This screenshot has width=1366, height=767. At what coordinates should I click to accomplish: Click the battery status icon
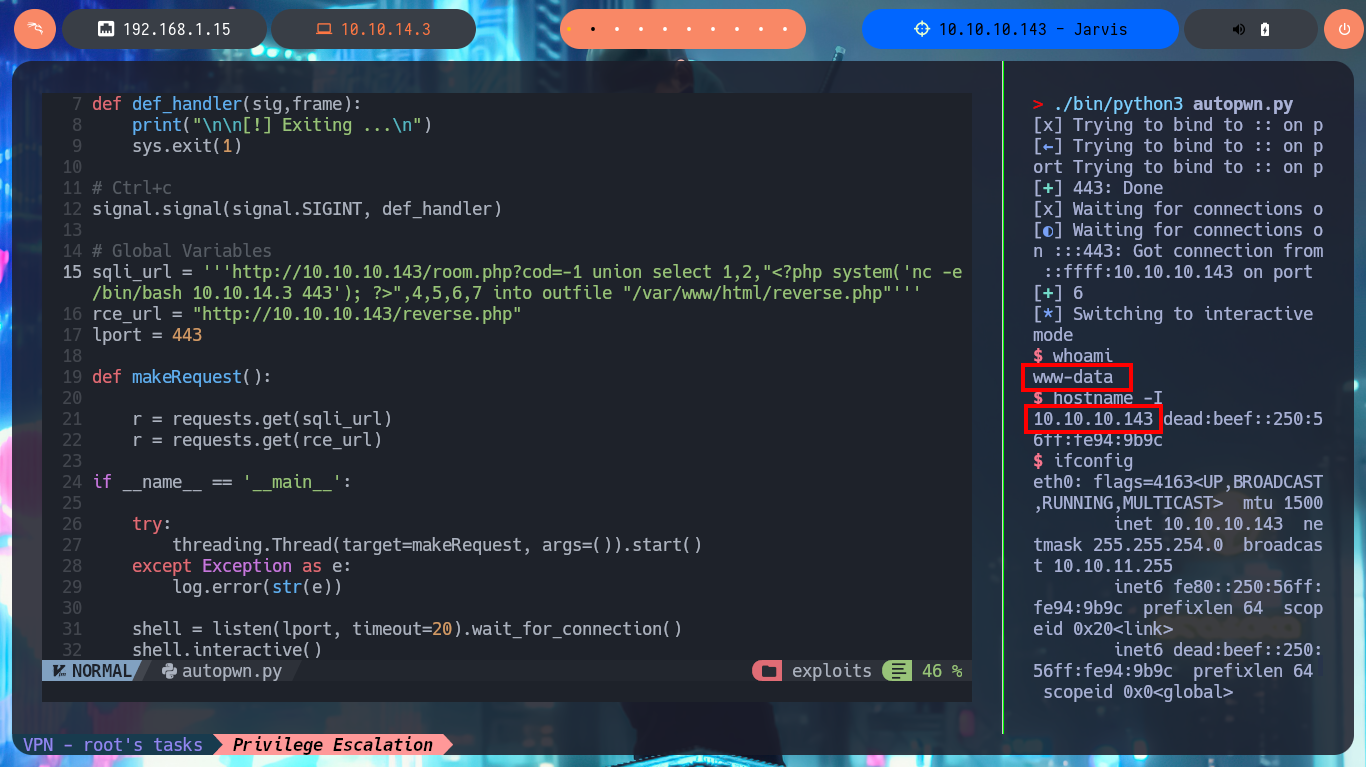[x=1265, y=30]
